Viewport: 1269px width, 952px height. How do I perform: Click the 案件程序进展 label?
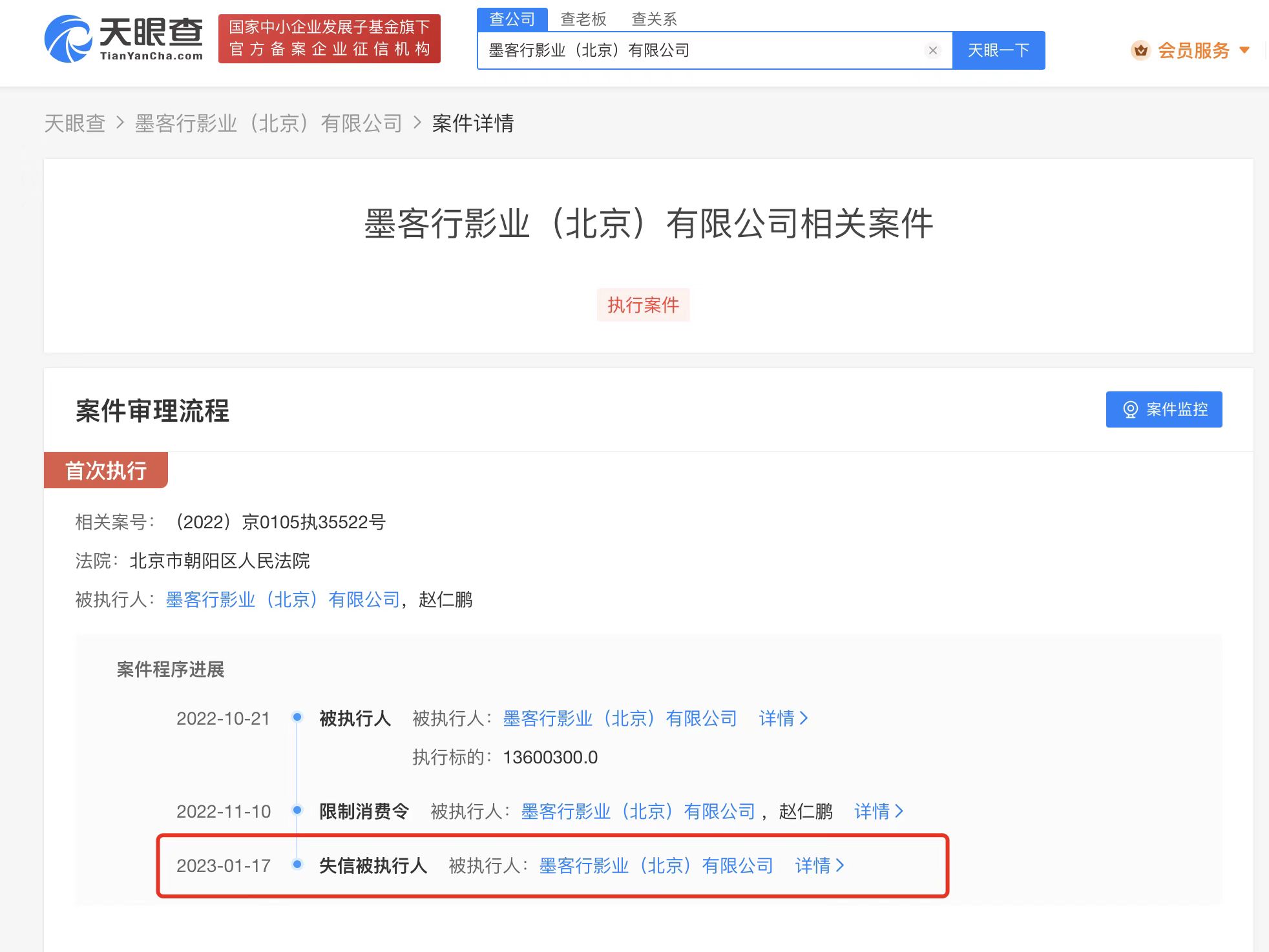pos(171,669)
